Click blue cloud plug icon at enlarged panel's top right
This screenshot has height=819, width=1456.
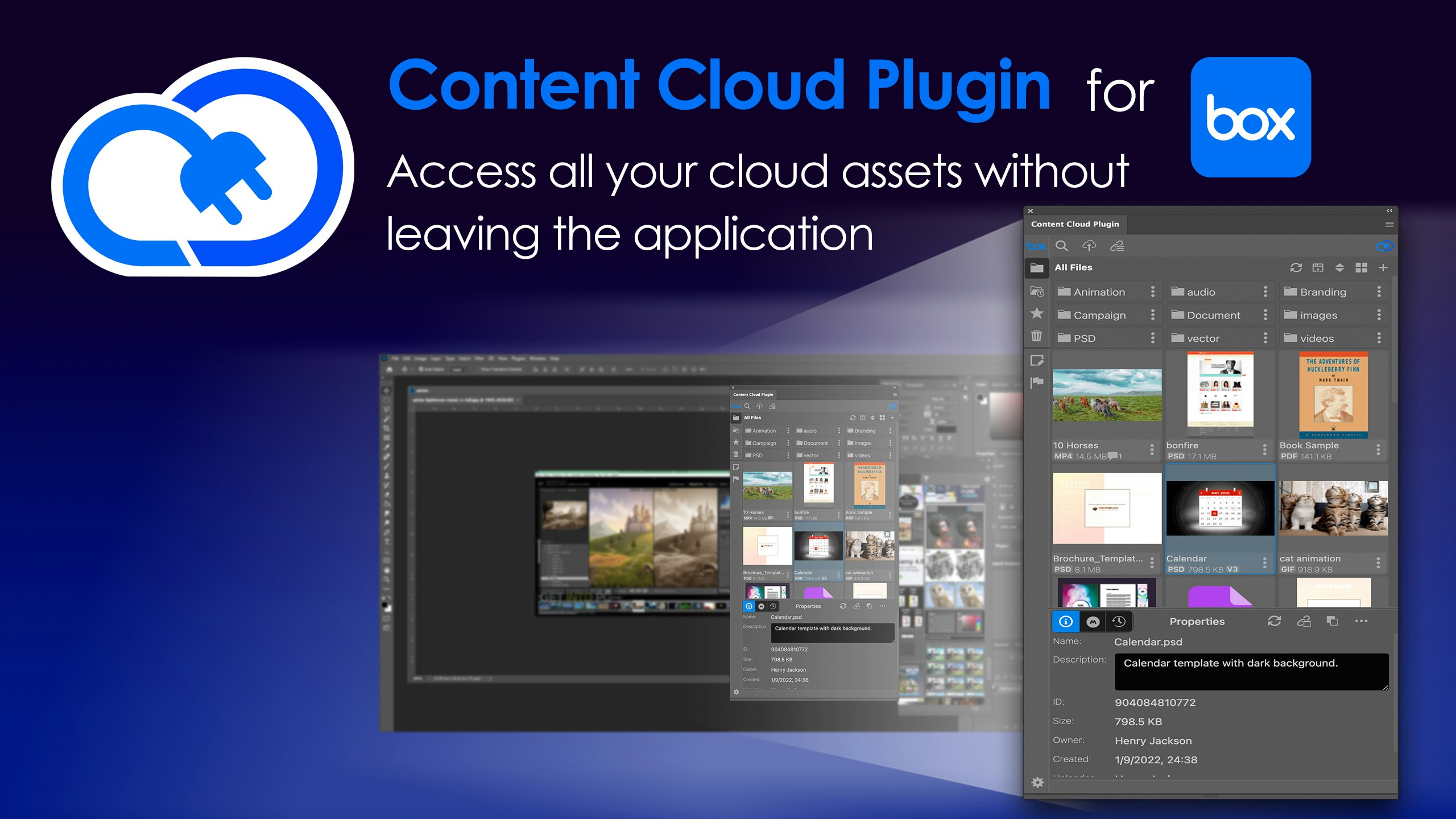pos(1384,246)
